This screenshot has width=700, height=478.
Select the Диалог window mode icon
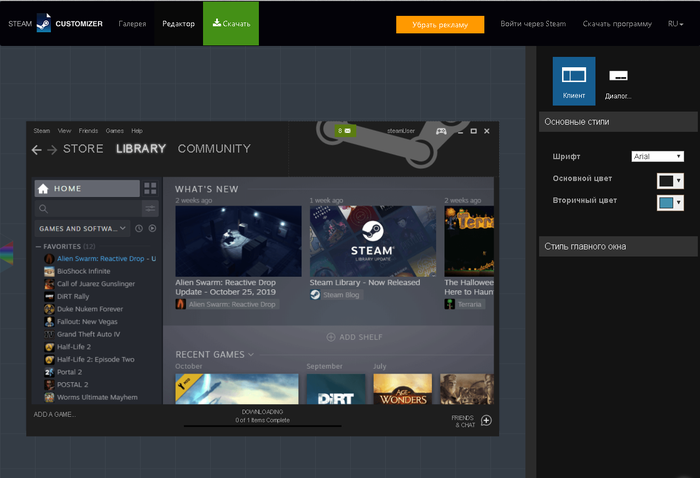coord(618,81)
